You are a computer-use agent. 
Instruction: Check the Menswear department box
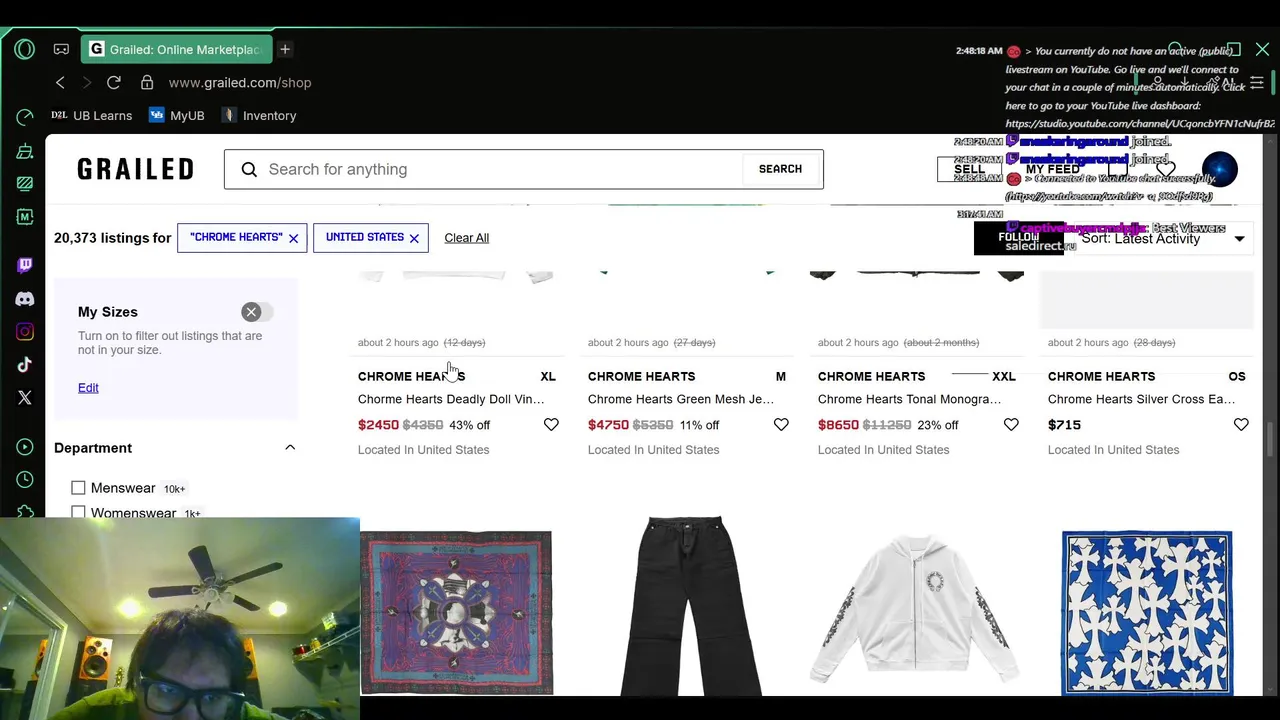(x=78, y=488)
